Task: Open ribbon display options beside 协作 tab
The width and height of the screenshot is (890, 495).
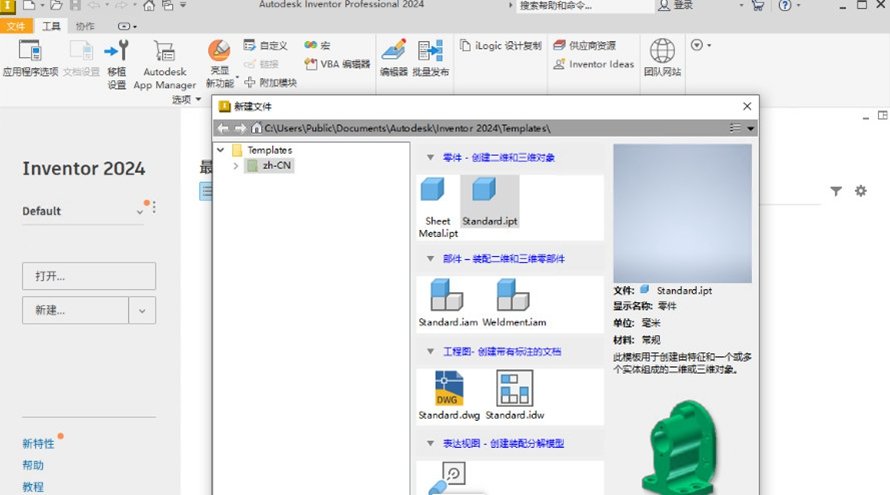Action: [127, 26]
